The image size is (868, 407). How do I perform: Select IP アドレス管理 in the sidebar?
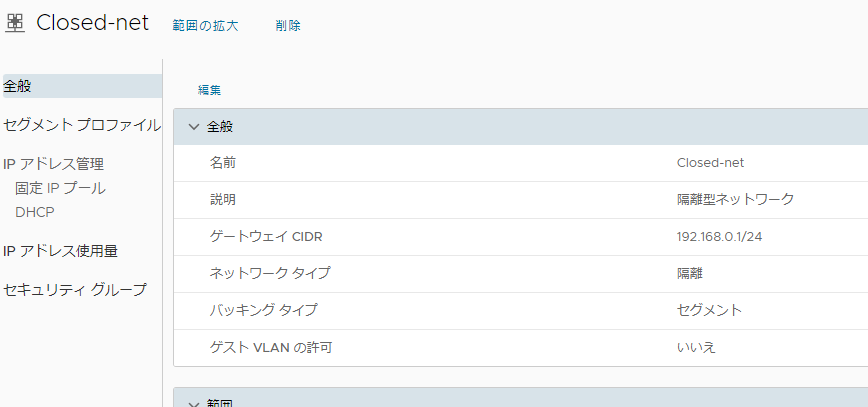[x=54, y=164]
